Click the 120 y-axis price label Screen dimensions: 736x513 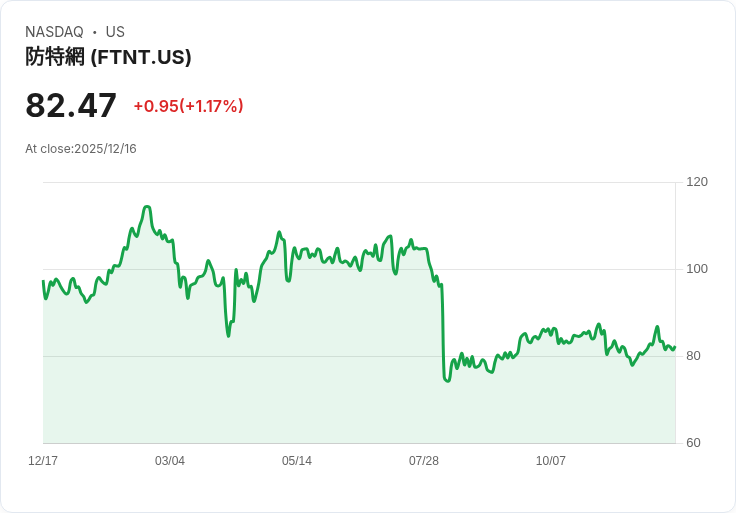tap(697, 182)
